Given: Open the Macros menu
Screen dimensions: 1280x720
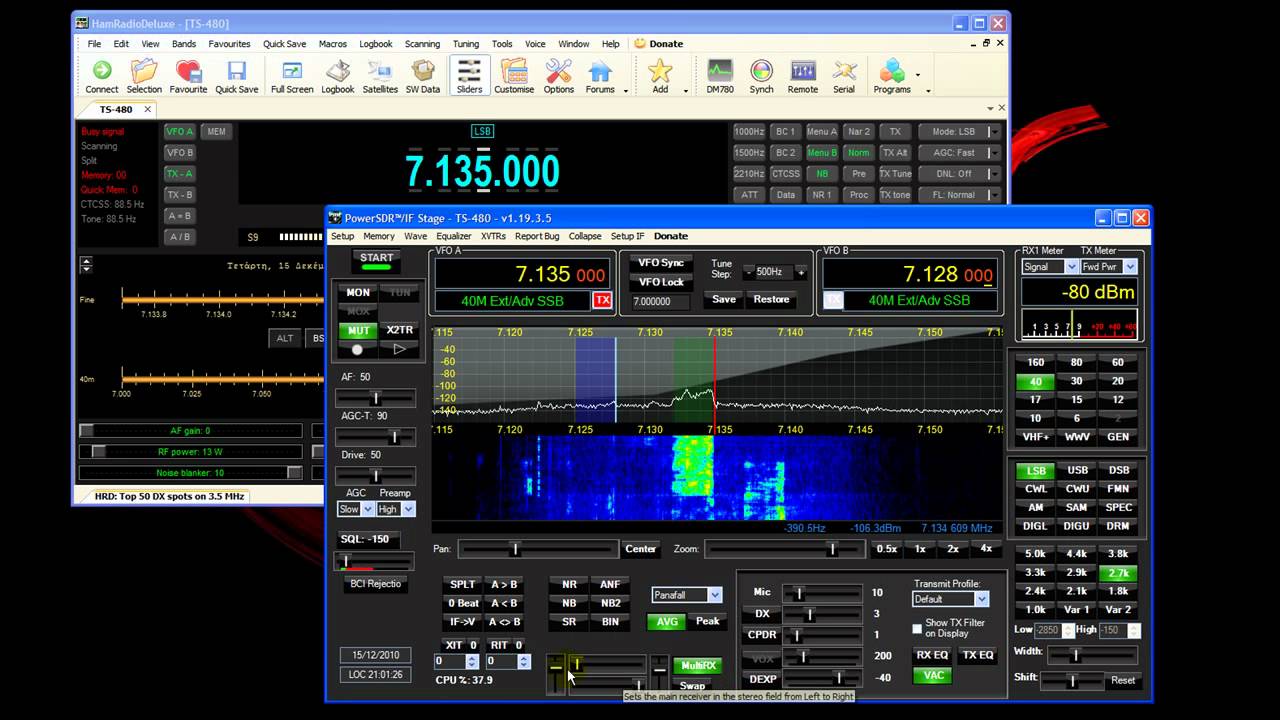Looking at the screenshot, I should coord(333,44).
